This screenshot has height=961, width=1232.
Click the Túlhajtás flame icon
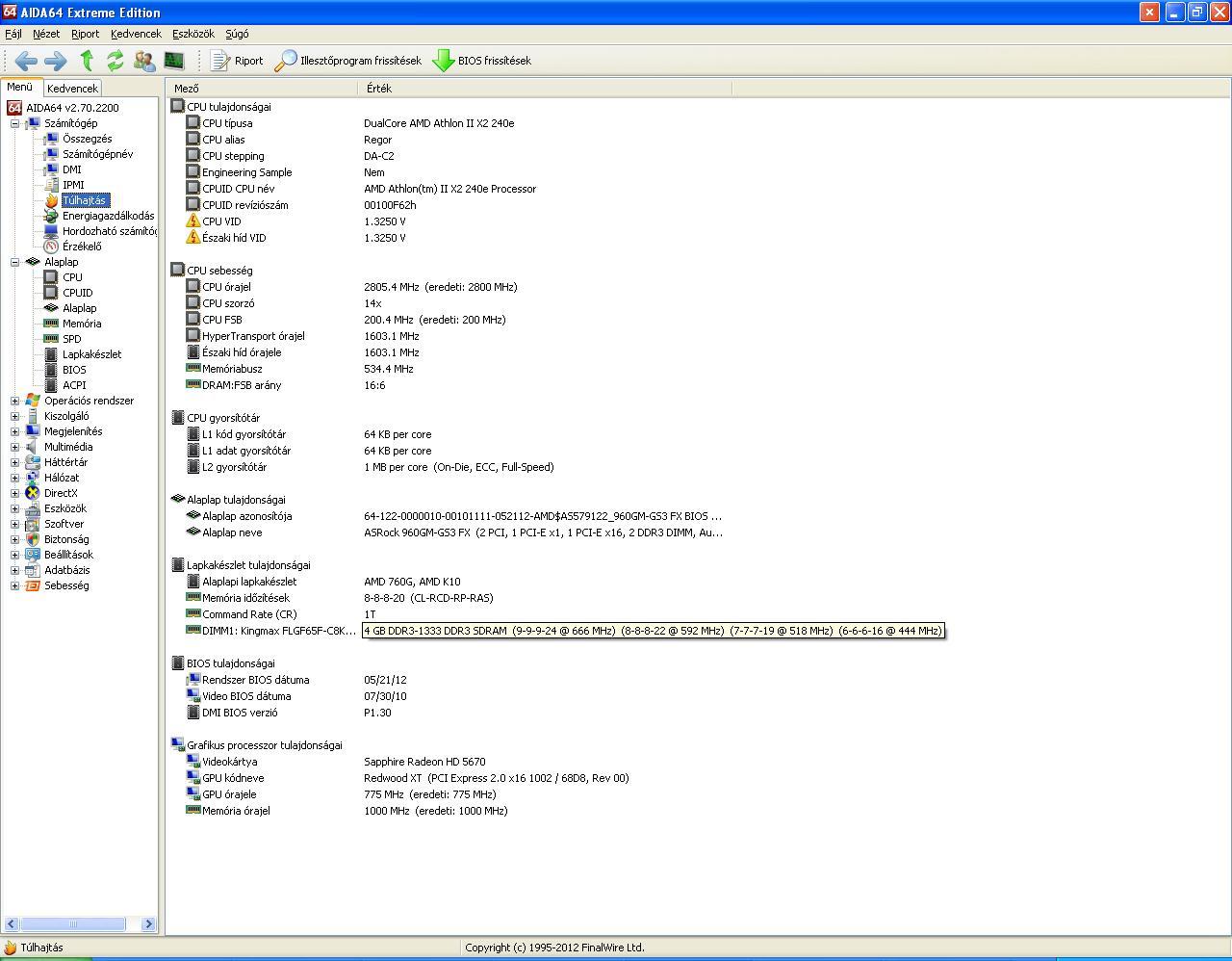coord(51,200)
